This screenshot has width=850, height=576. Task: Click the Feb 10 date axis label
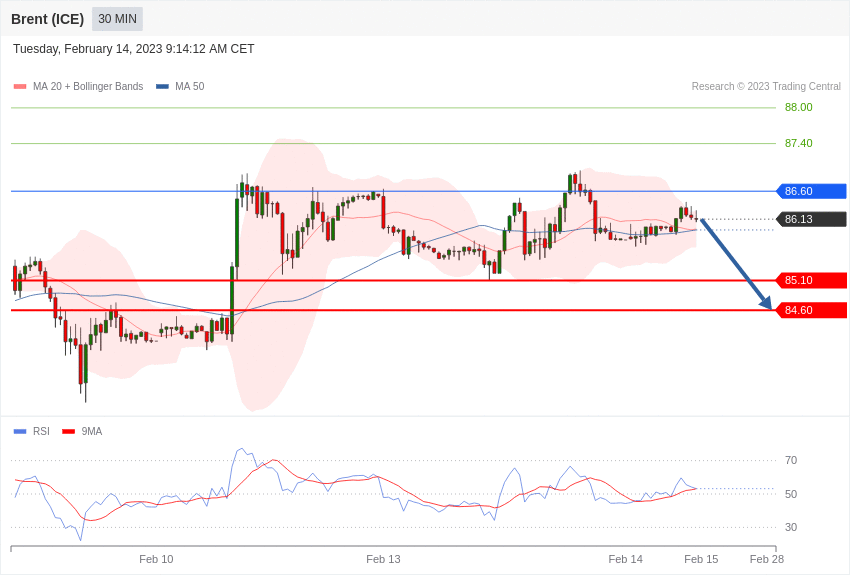point(156,559)
